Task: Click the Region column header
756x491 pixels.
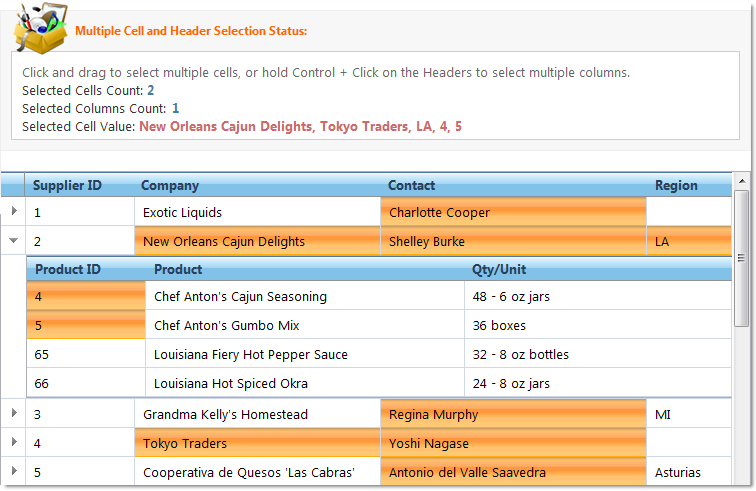Action: point(676,185)
